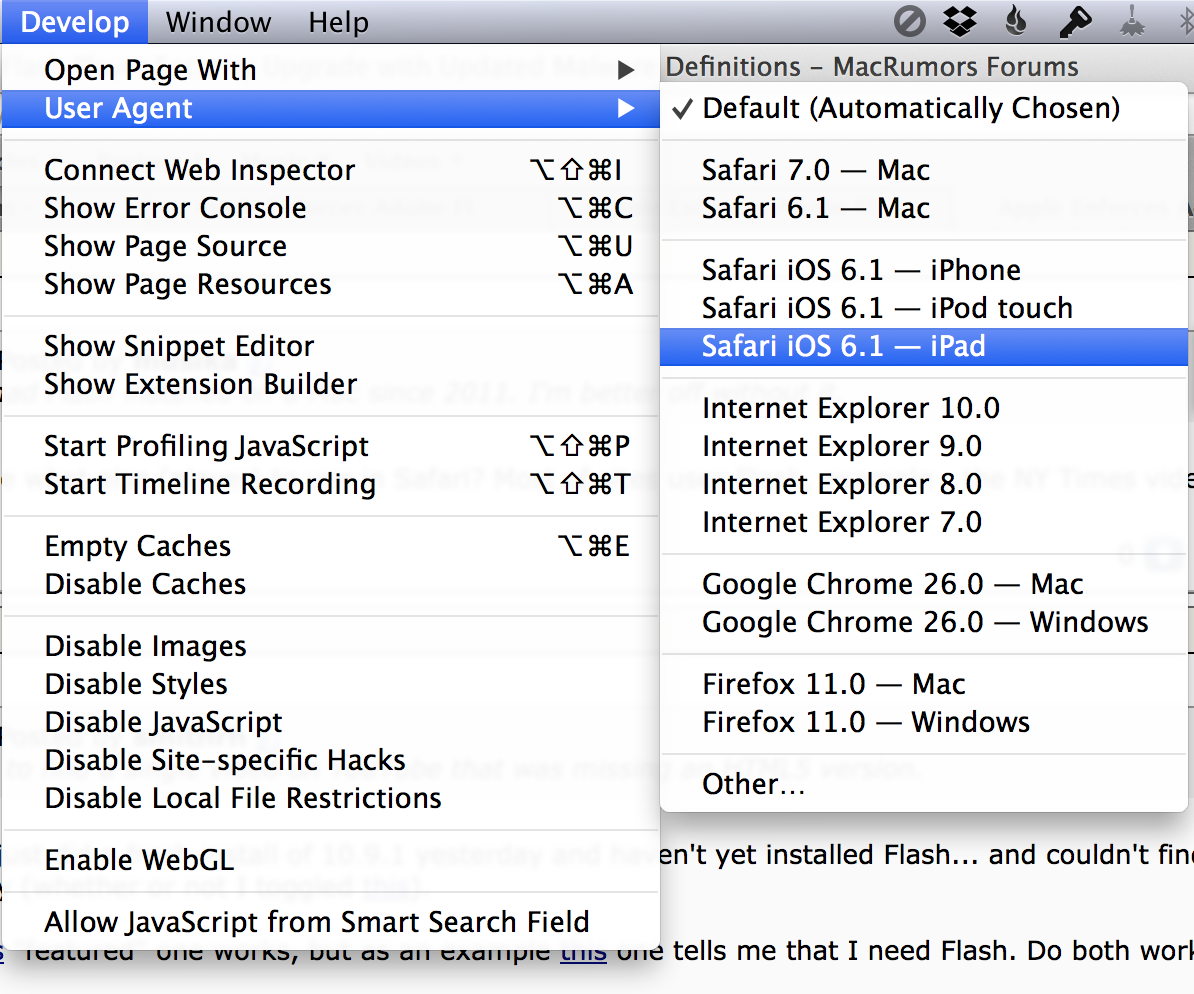1194x994 pixels.
Task: Click the Dropbox menu bar icon
Action: 962,22
